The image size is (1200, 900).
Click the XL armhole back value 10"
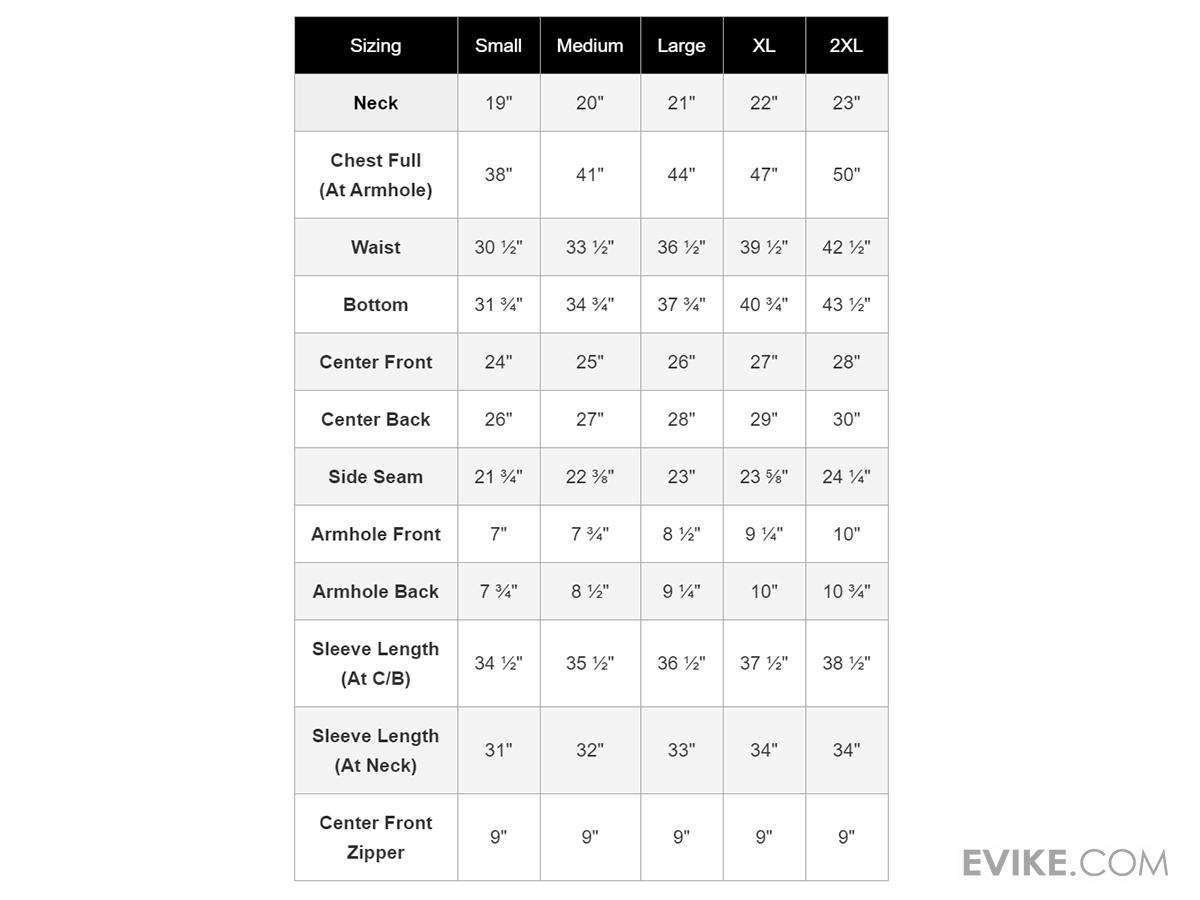tap(763, 592)
